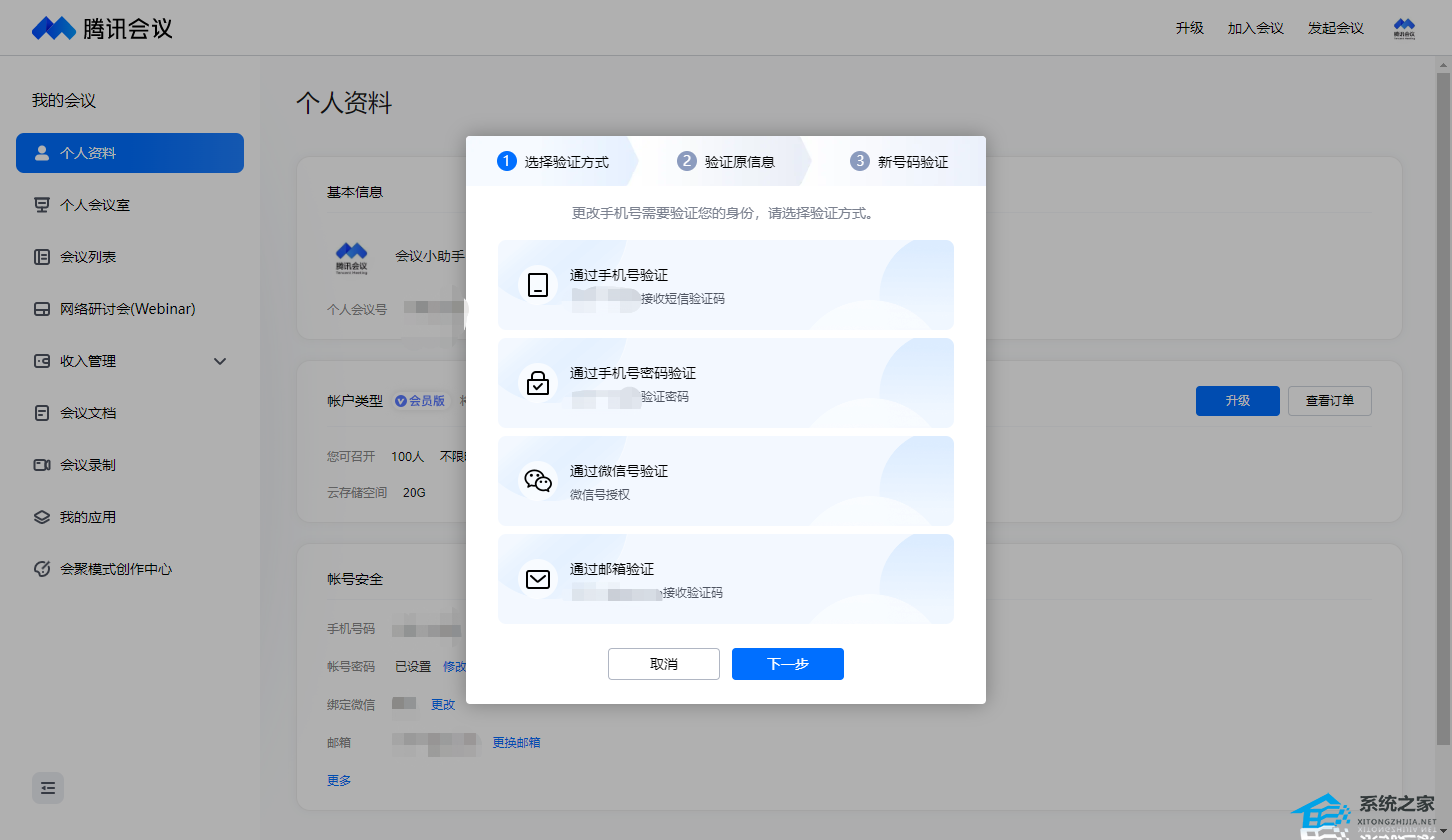Expand the 收入管理 sidebar chevron
Viewport: 1452px width, 840px height.
coord(221,361)
